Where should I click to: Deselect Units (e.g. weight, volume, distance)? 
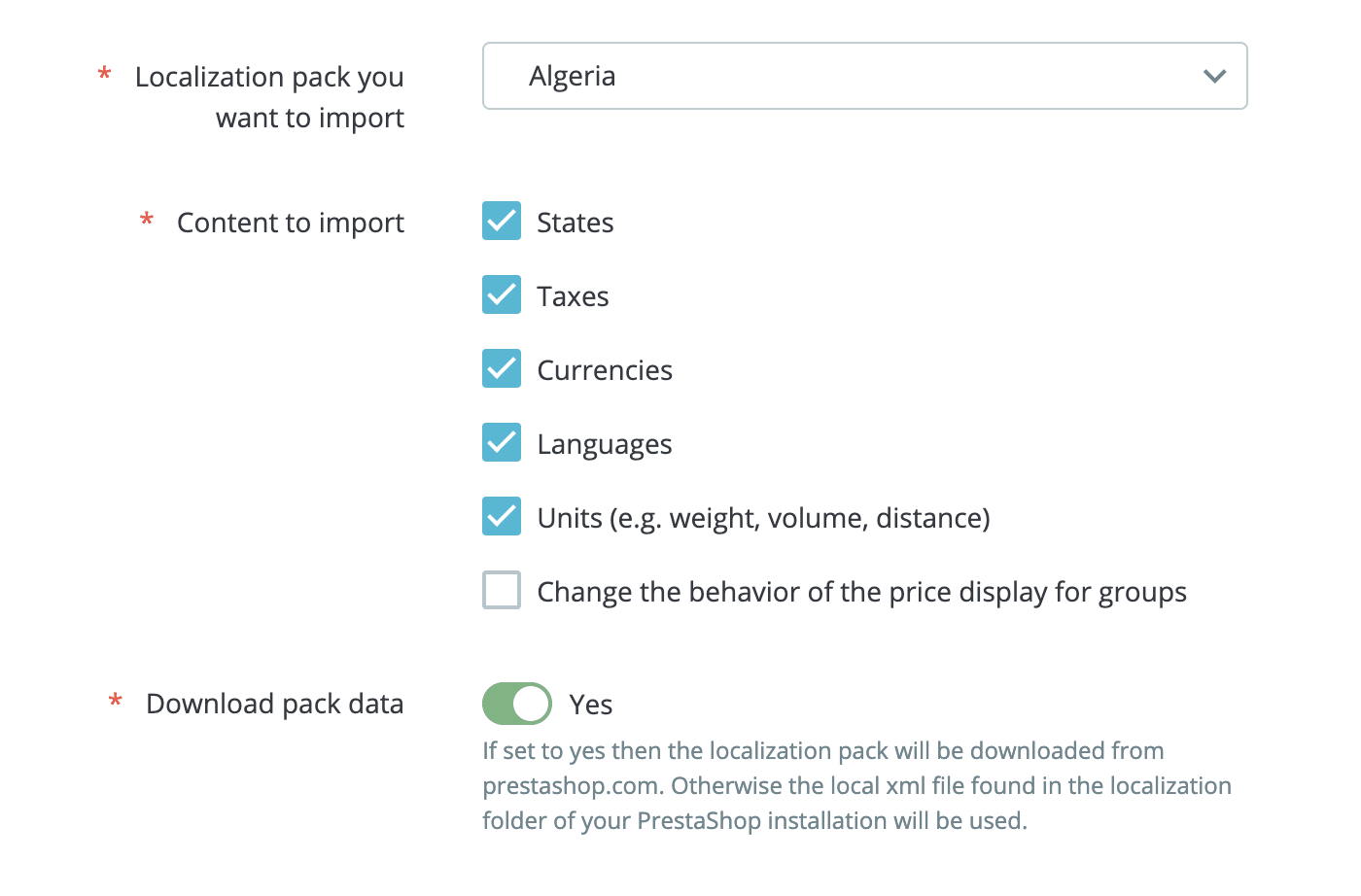501,516
